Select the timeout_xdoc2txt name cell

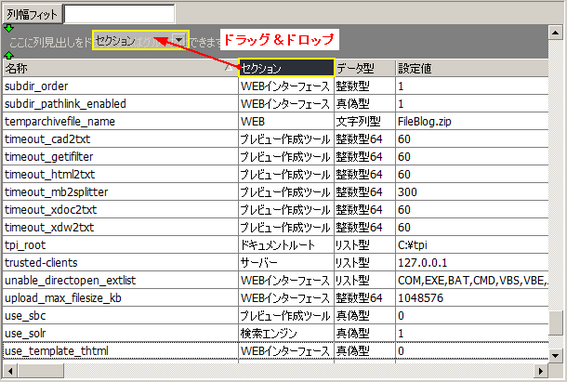click(120, 210)
